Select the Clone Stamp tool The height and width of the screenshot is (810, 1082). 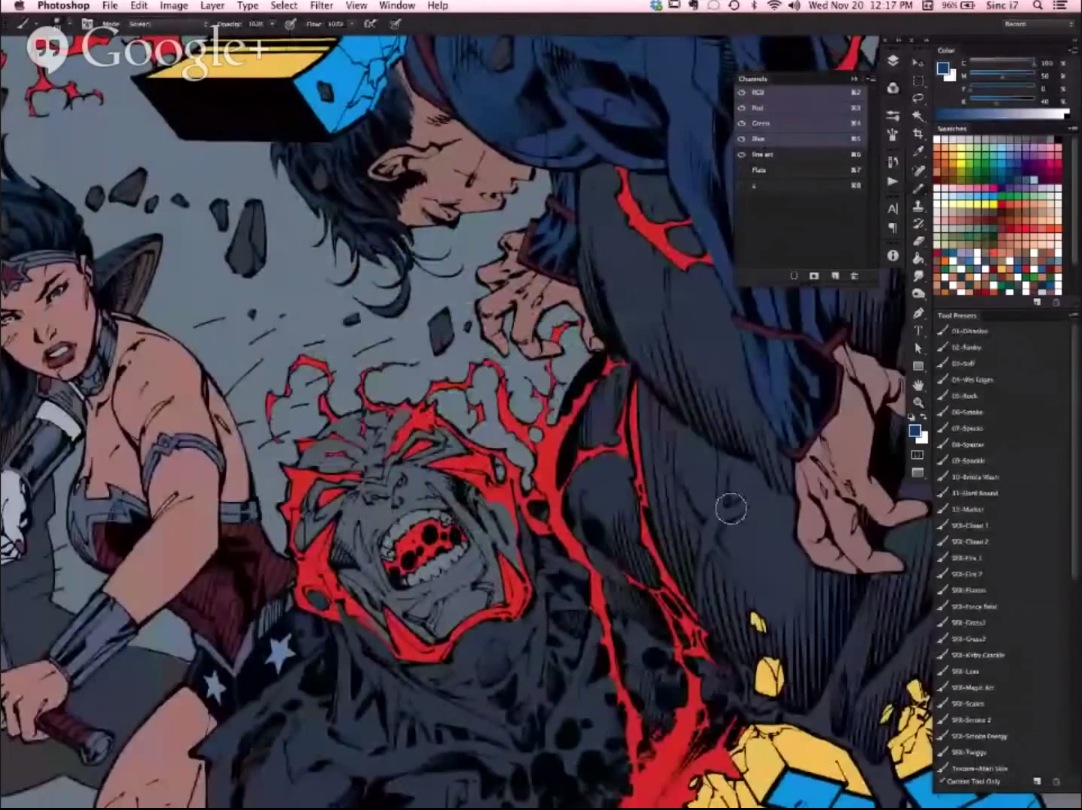point(918,206)
